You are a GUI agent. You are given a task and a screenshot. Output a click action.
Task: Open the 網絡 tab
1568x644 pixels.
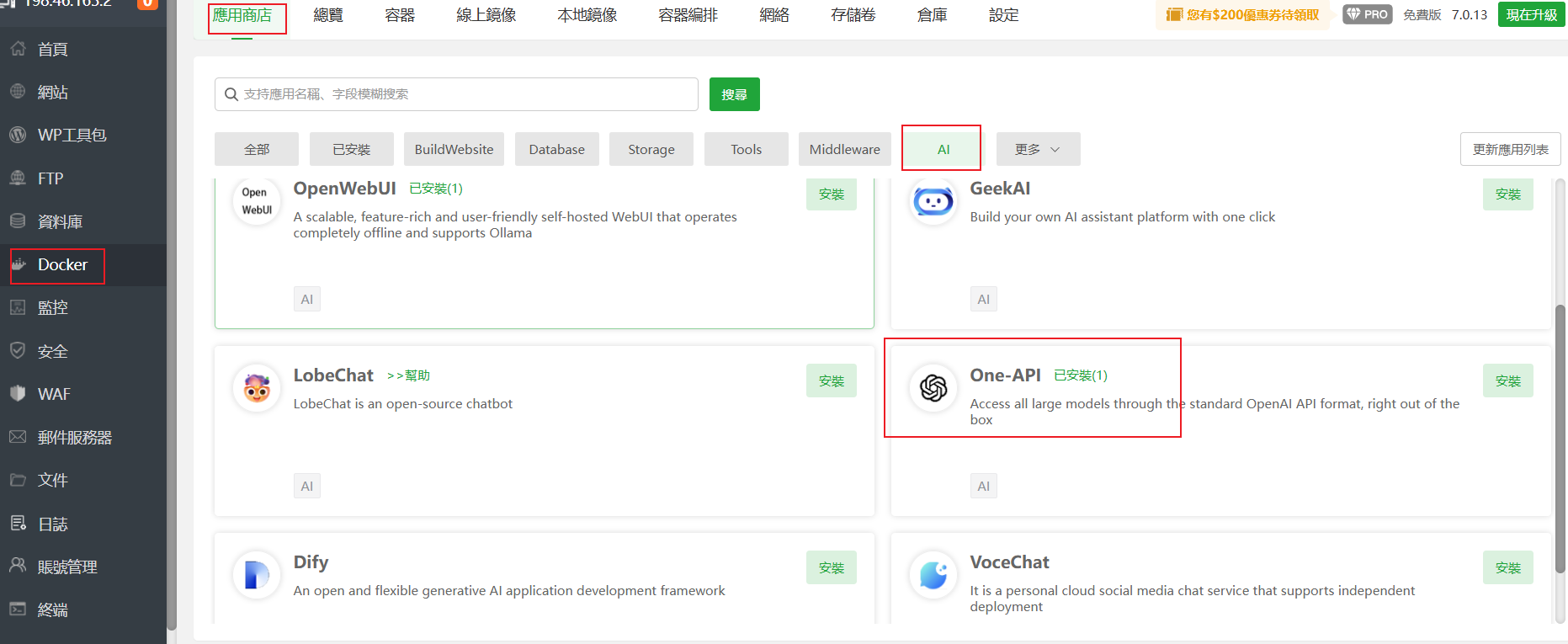click(774, 15)
